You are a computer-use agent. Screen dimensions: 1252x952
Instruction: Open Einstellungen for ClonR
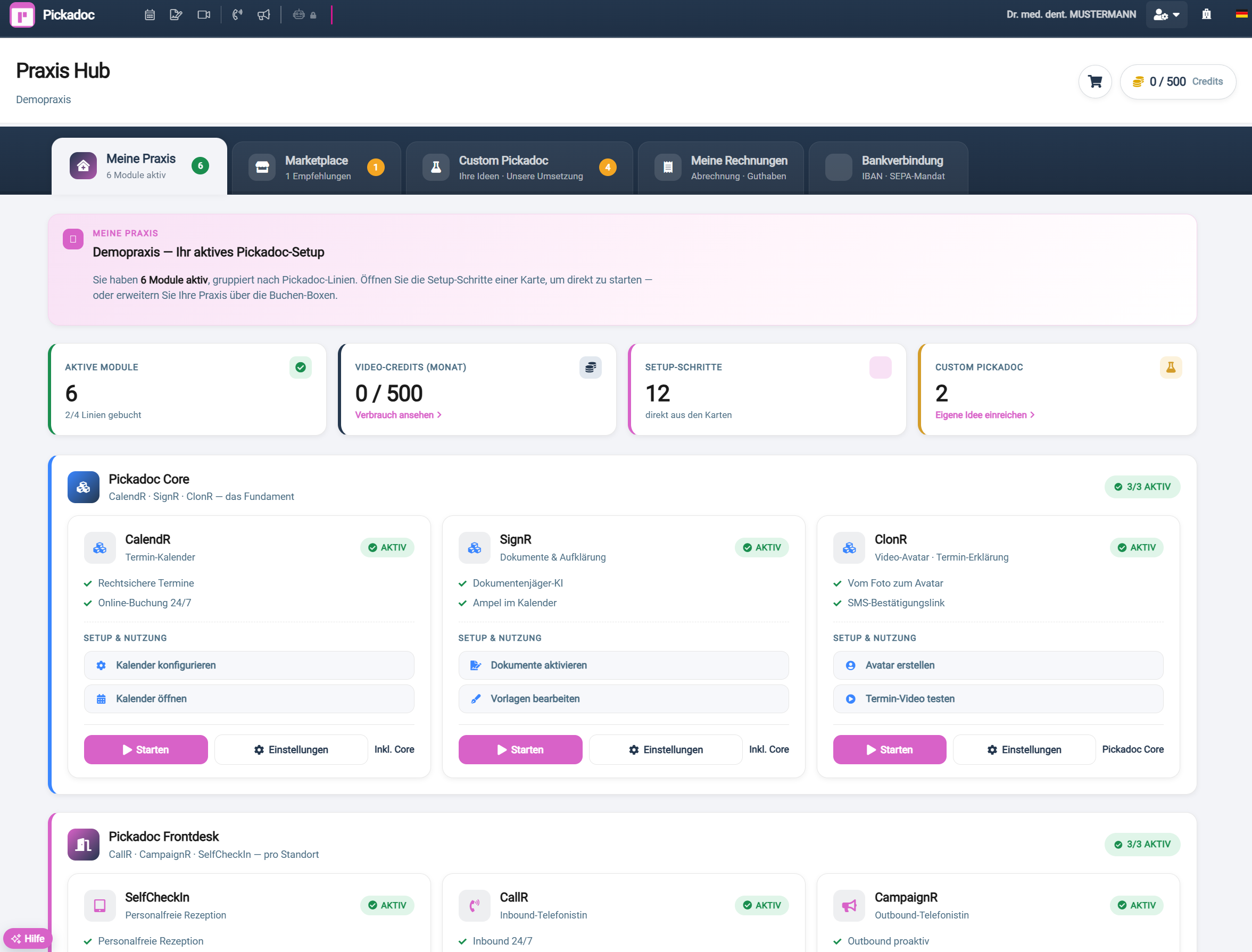click(1024, 750)
